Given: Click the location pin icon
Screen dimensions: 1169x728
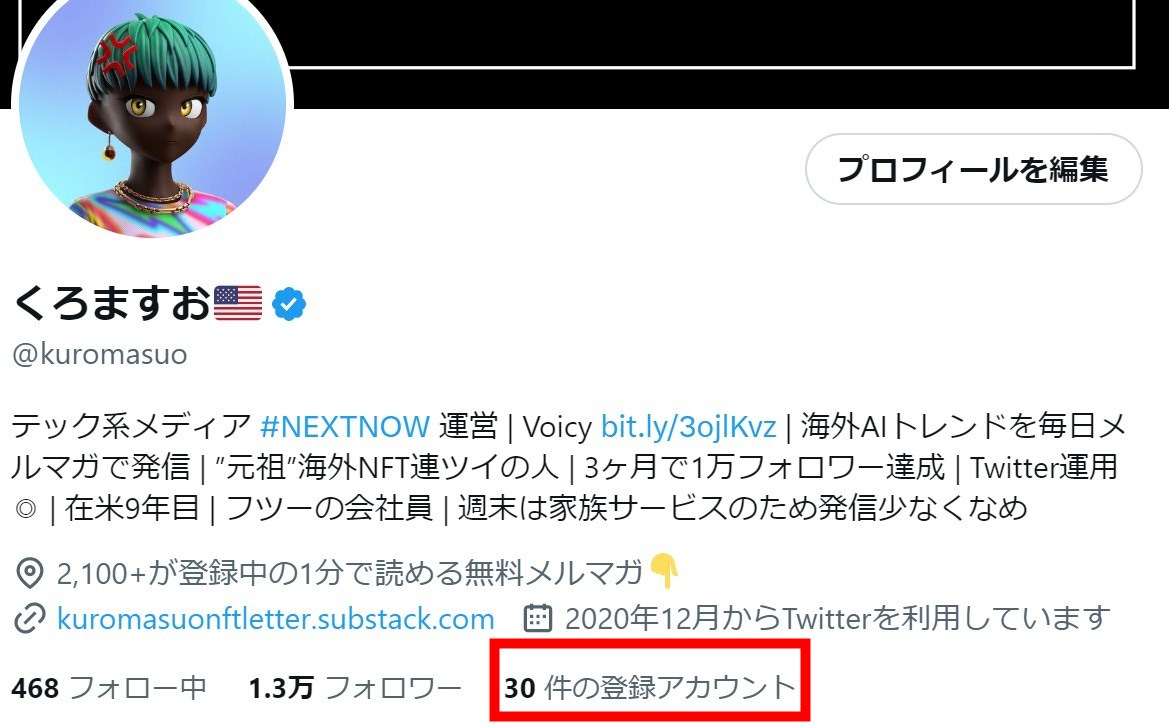Looking at the screenshot, I should click(x=30, y=573).
